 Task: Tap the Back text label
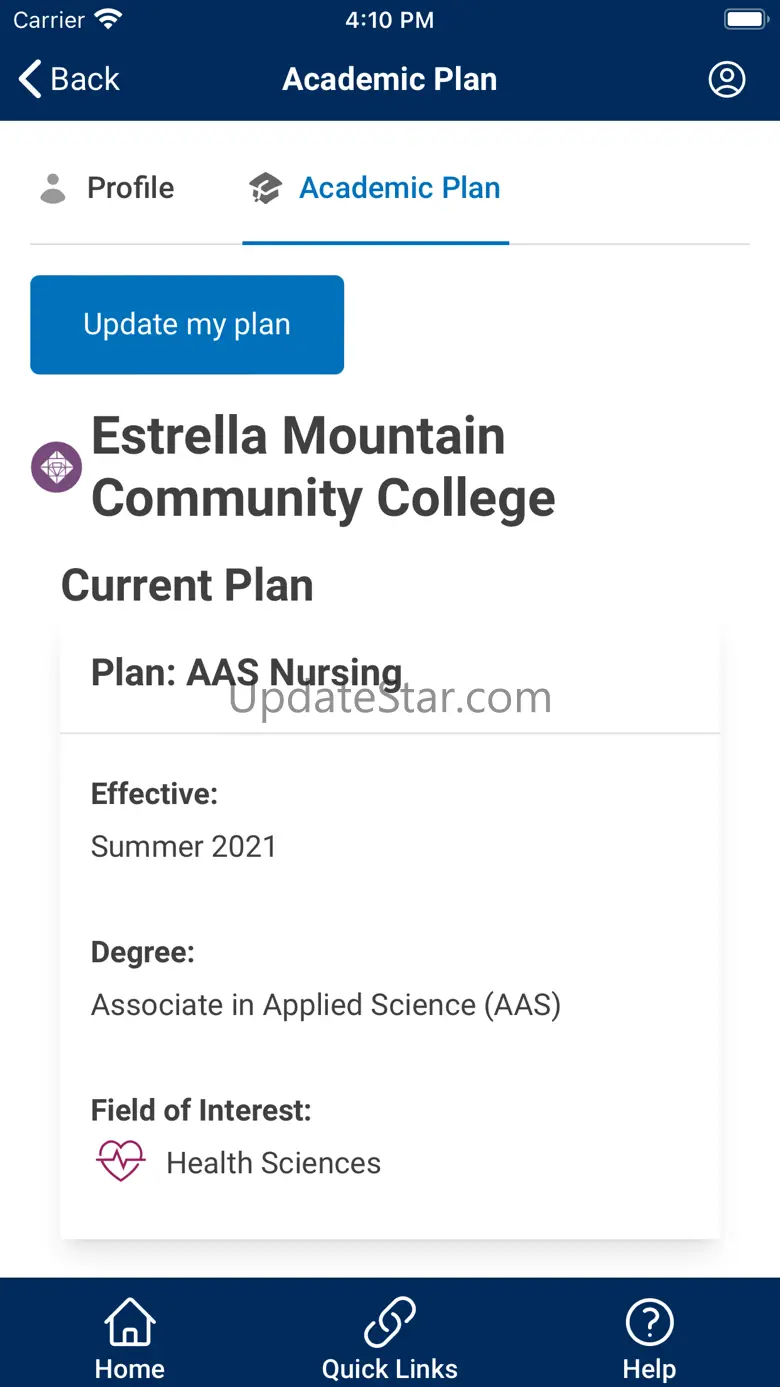click(x=85, y=79)
